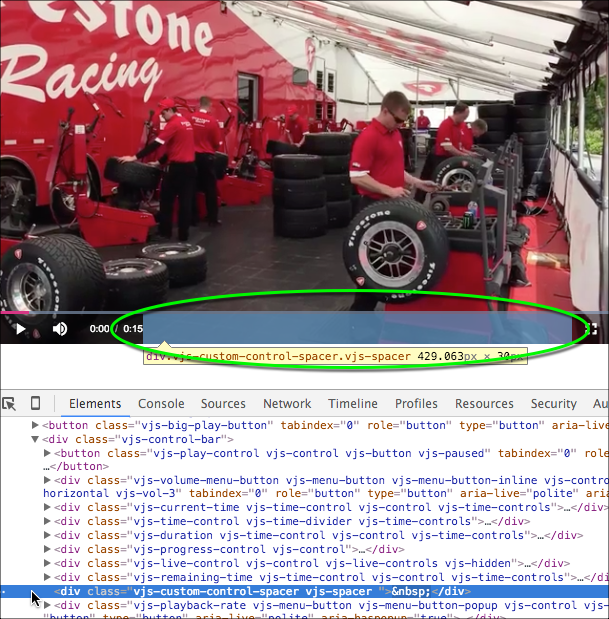Select the highlighted vjs-custom-control-spacer element row
The height and width of the screenshot is (619, 609).
pos(250,591)
